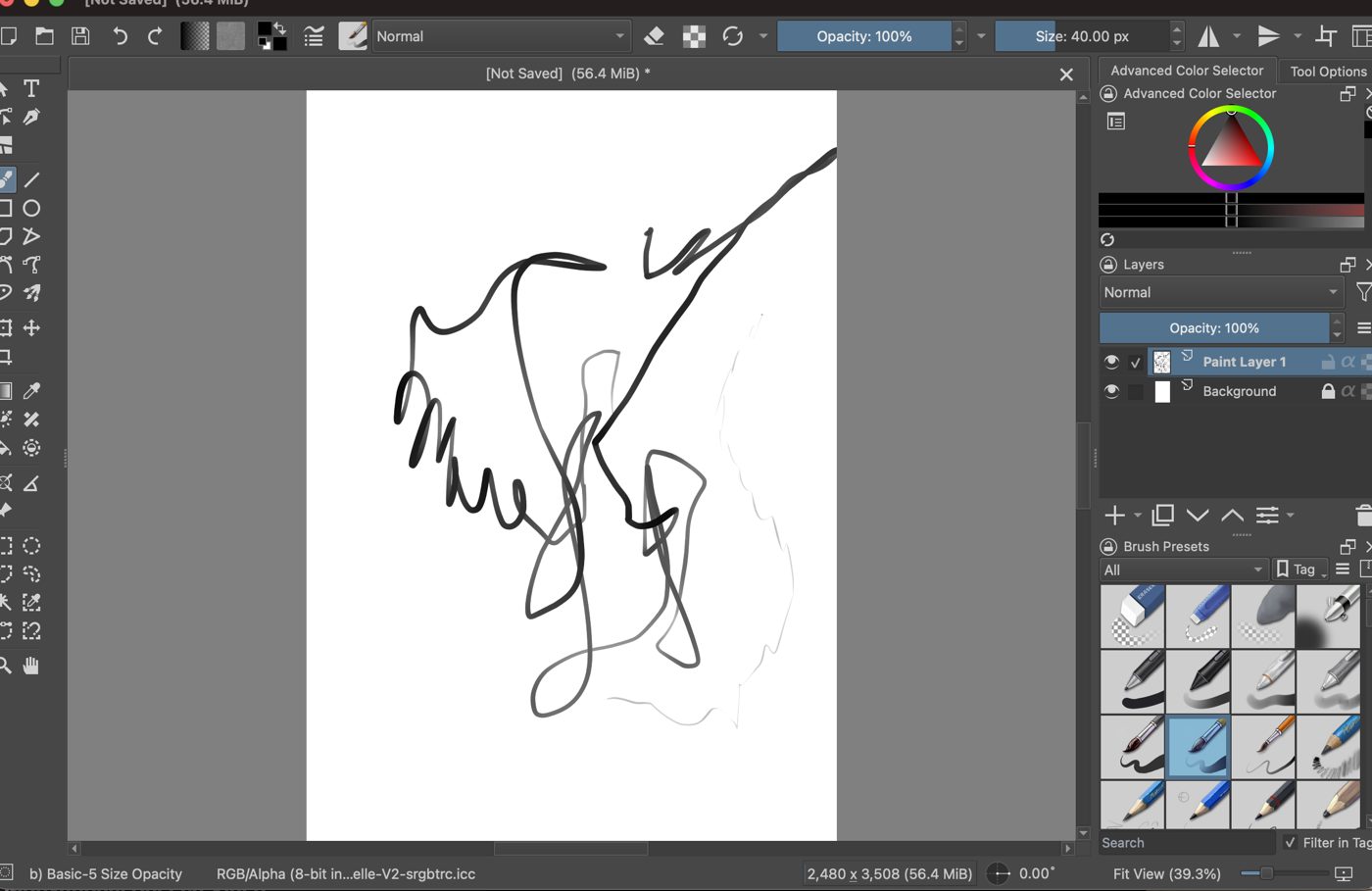This screenshot has height=891, width=1372.
Task: Move the layer up
Action: tap(1232, 515)
